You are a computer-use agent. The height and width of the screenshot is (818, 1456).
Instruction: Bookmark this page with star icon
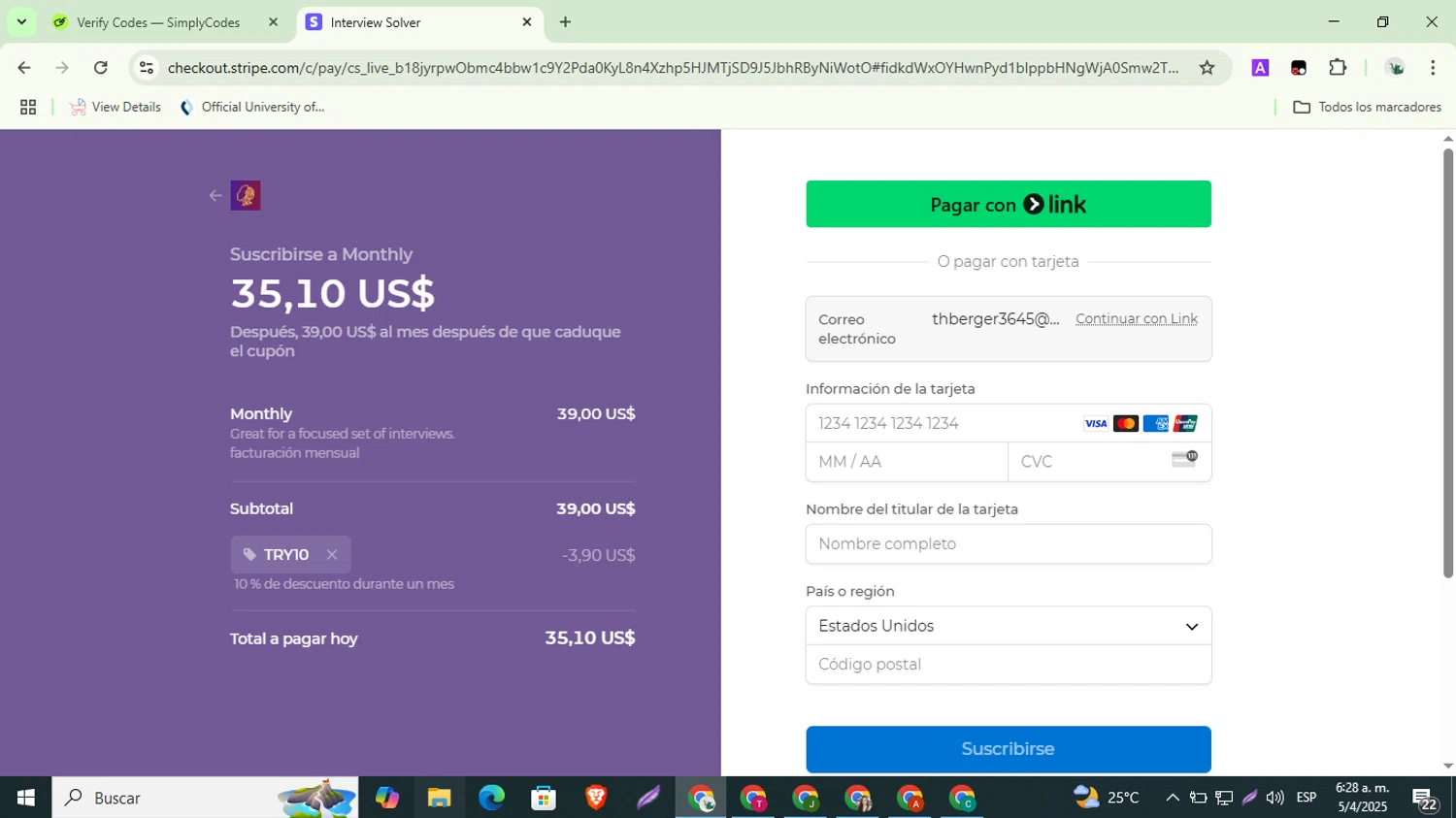(1207, 68)
